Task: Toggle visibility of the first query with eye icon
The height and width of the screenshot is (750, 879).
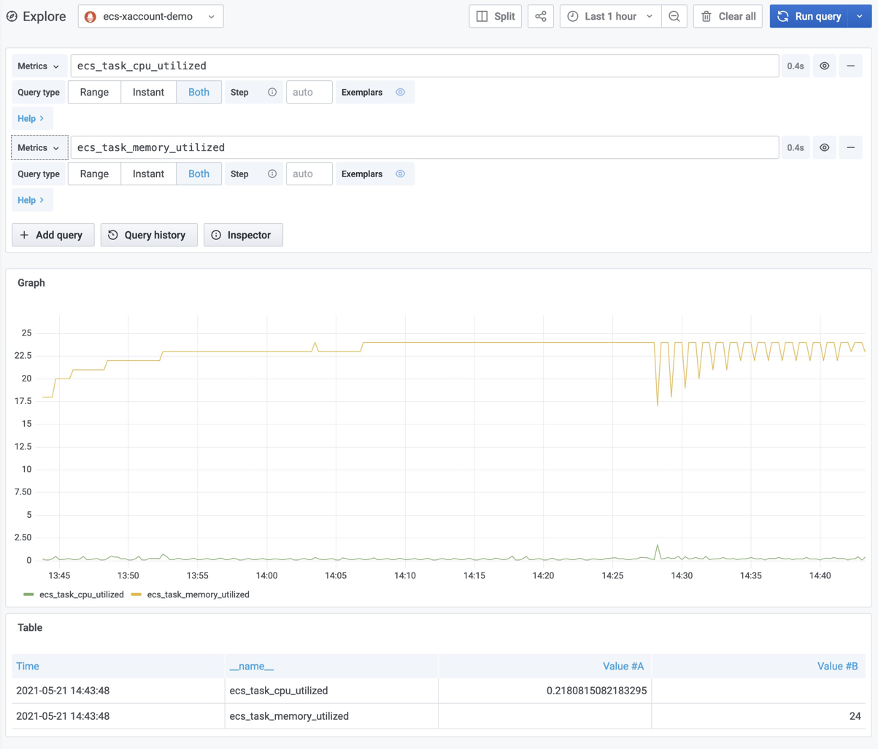Action: point(823,65)
